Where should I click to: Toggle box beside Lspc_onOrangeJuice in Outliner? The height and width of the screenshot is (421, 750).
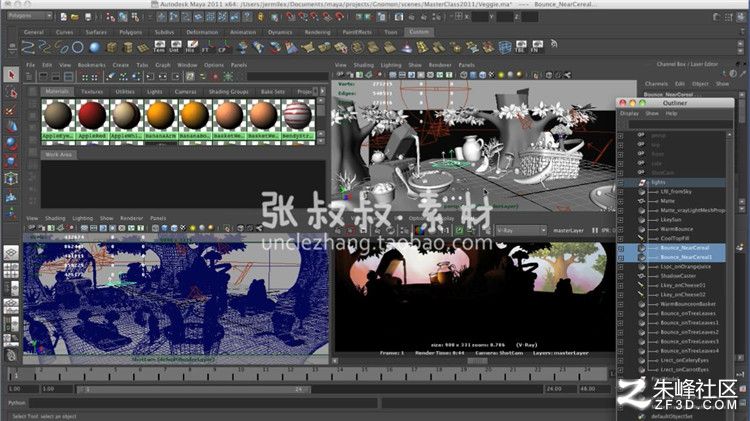click(x=620, y=267)
